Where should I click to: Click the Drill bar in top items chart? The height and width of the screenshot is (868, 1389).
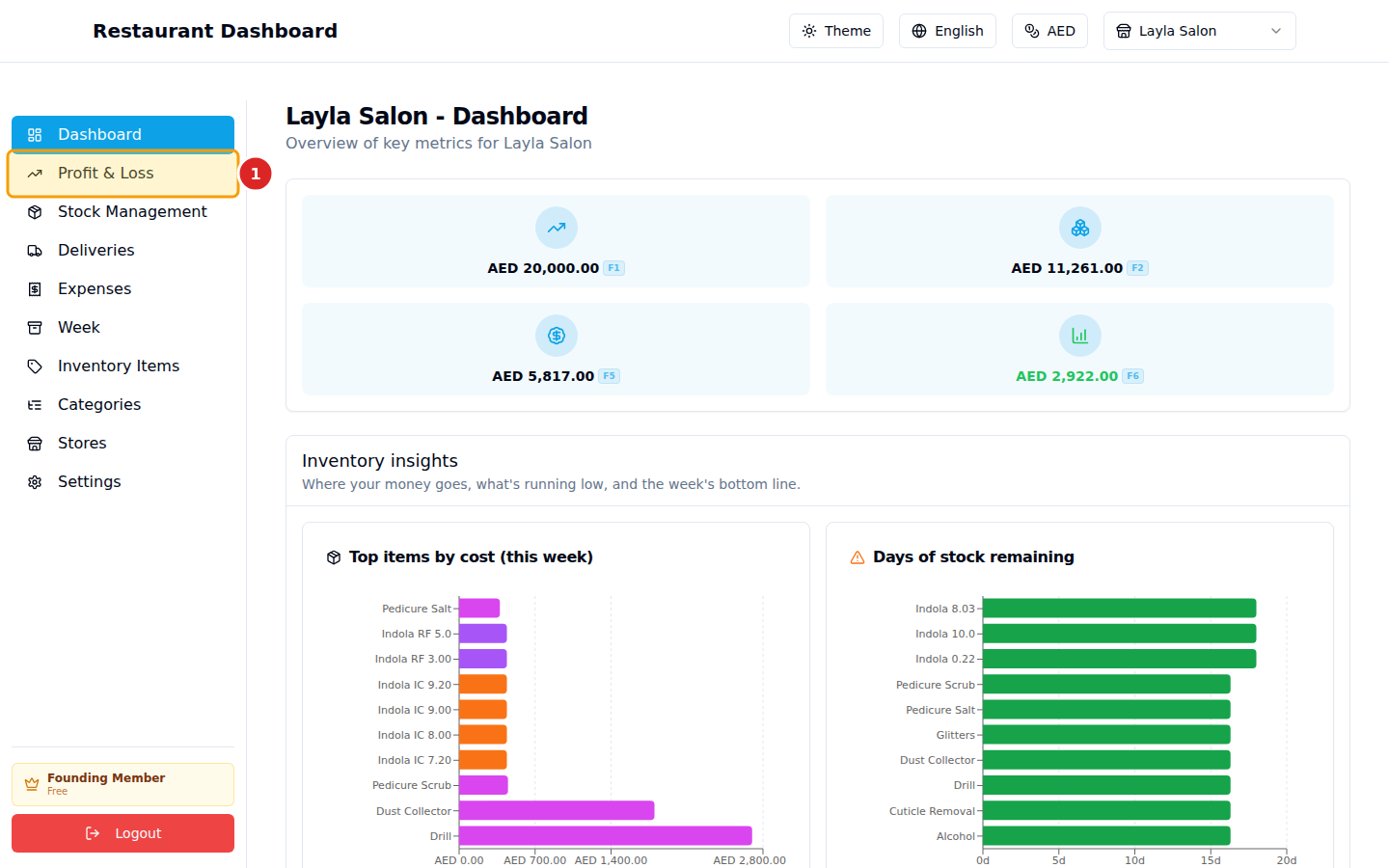coord(605,836)
